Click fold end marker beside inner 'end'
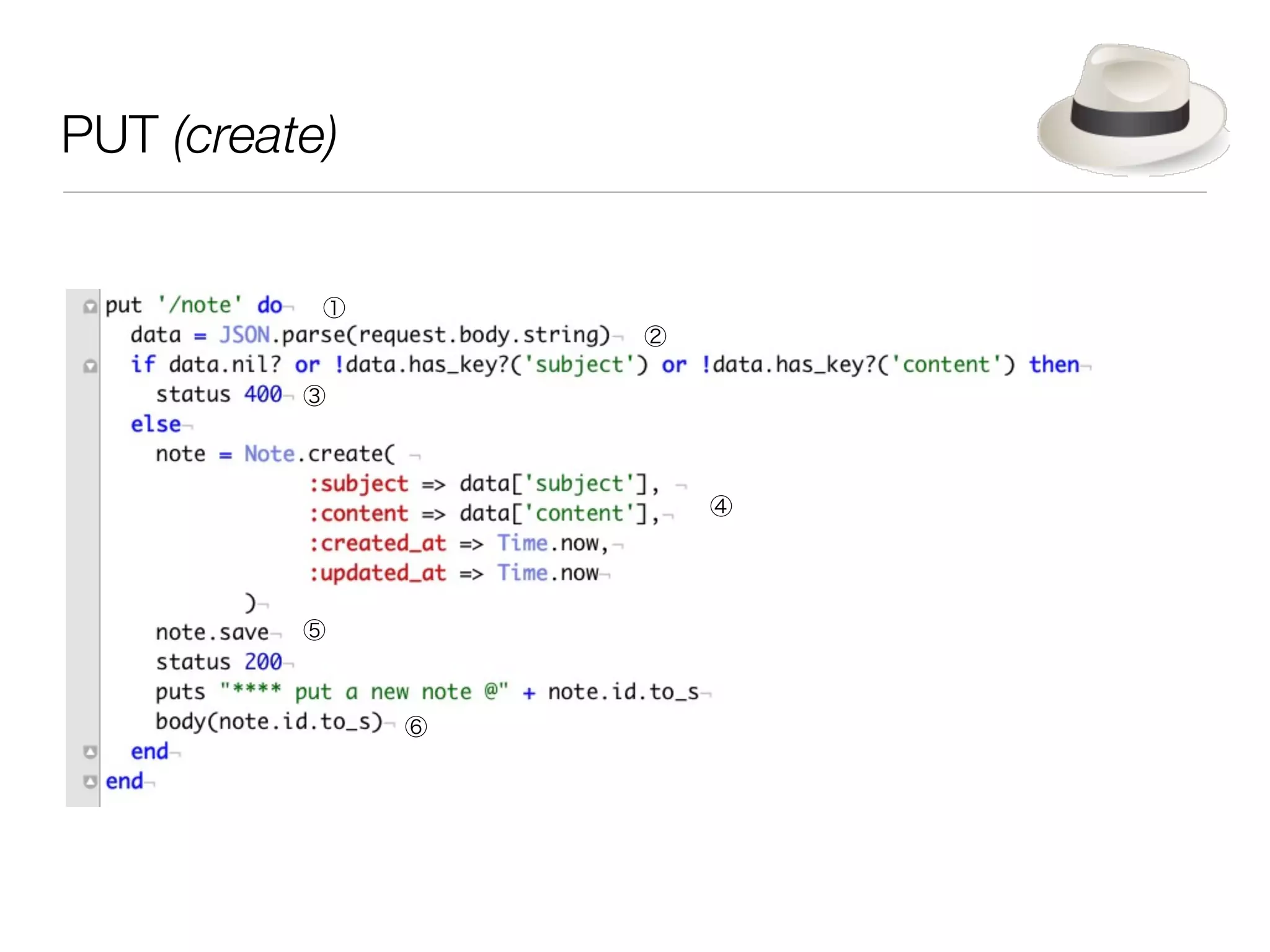 click(90, 752)
